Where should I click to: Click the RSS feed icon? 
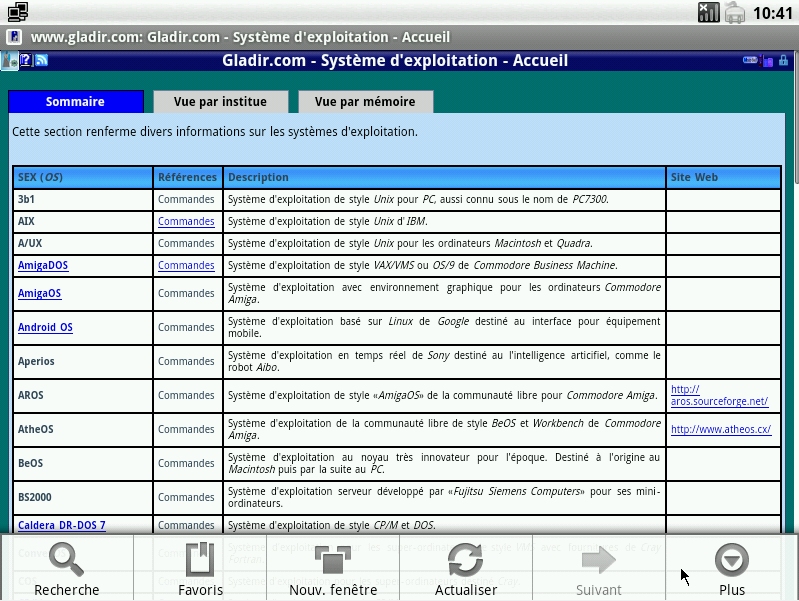click(x=42, y=61)
